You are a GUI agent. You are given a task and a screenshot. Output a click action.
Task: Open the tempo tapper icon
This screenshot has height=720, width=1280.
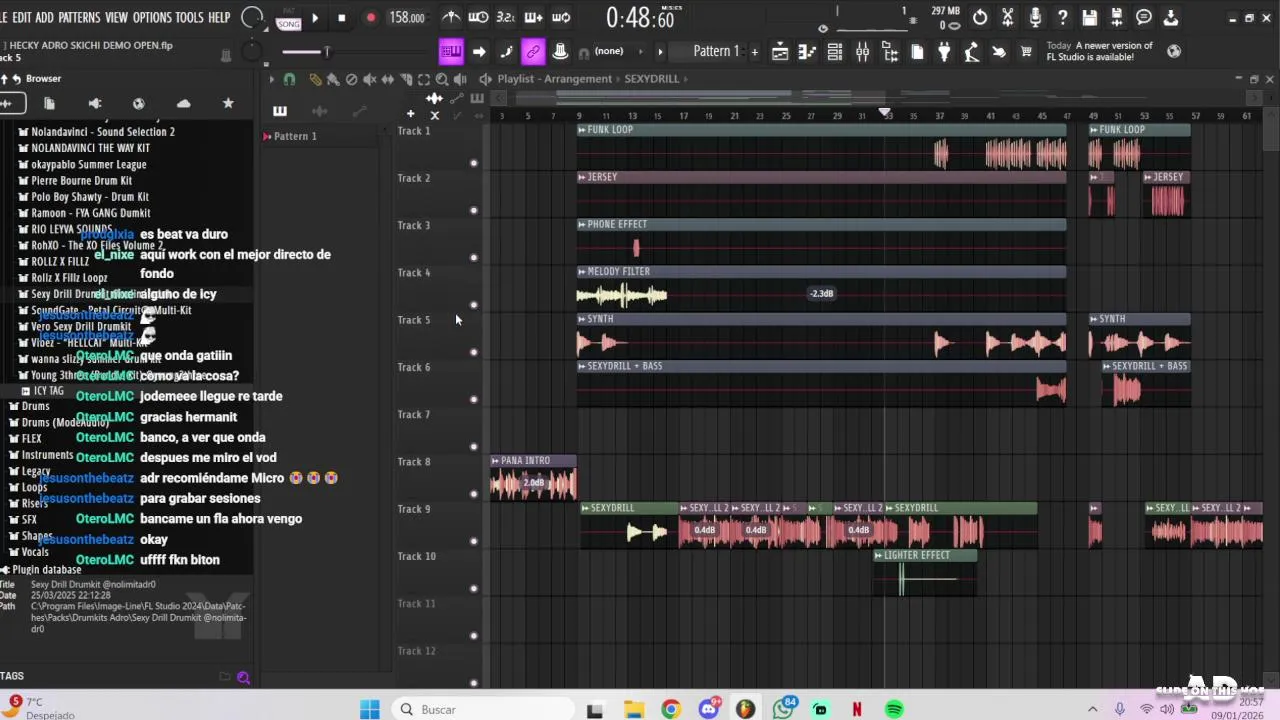click(971, 52)
